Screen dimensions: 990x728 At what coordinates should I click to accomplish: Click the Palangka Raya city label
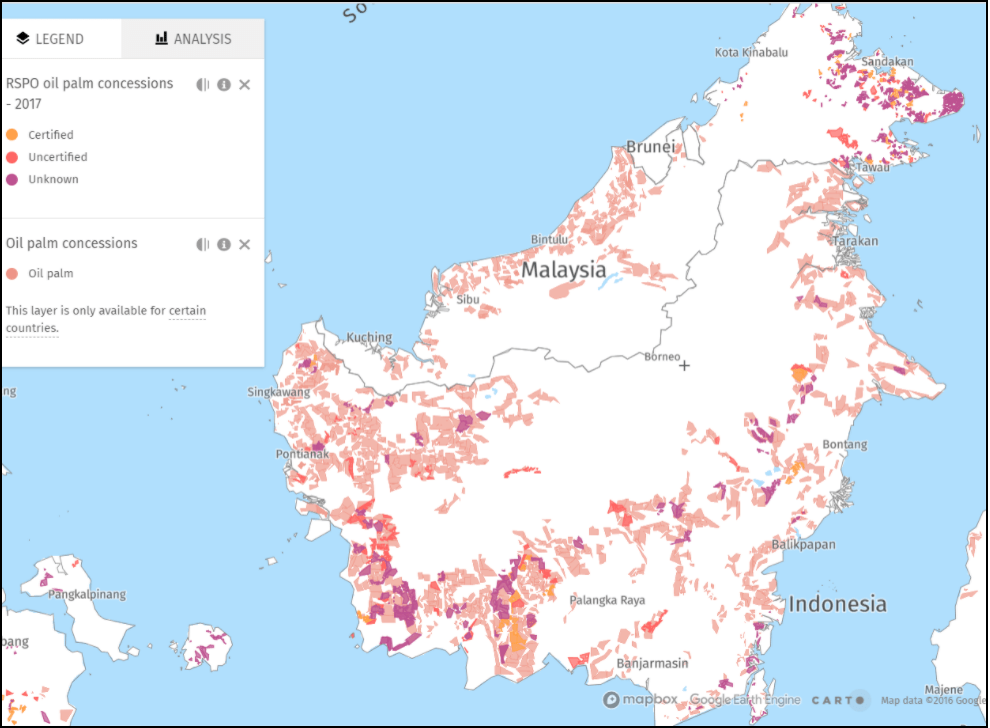[x=607, y=600]
